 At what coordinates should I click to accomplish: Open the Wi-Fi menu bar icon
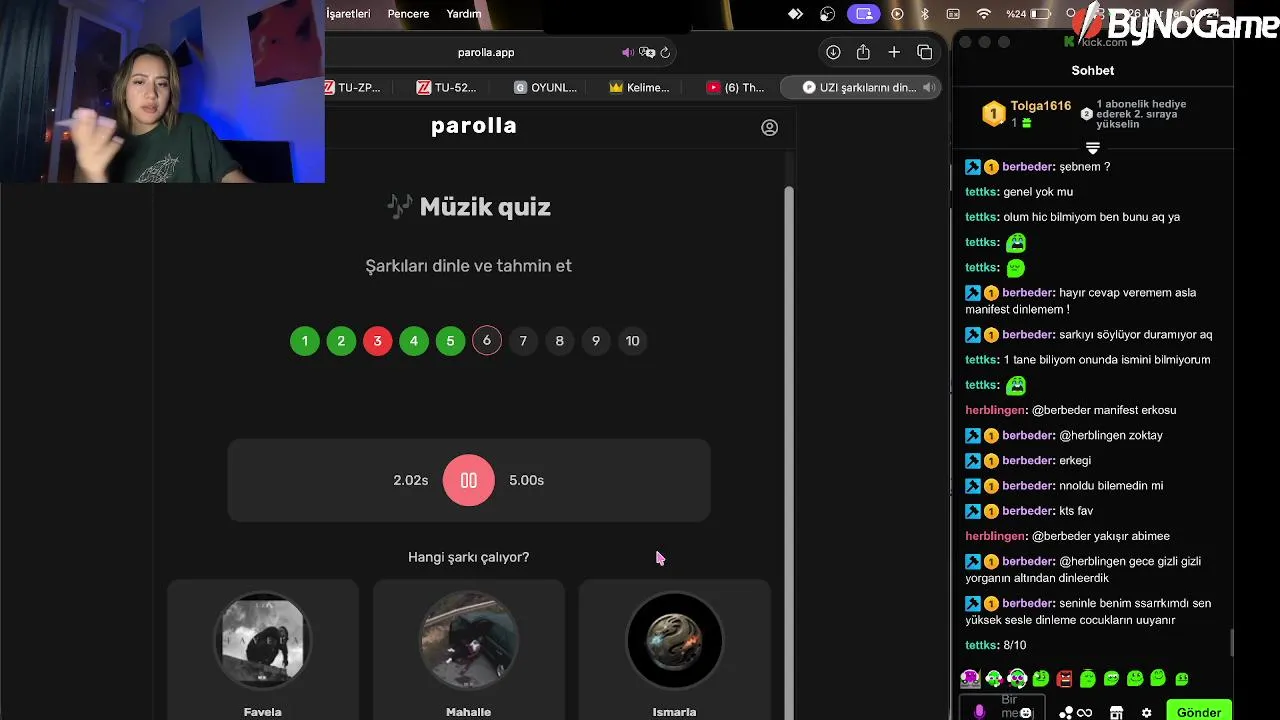click(983, 14)
